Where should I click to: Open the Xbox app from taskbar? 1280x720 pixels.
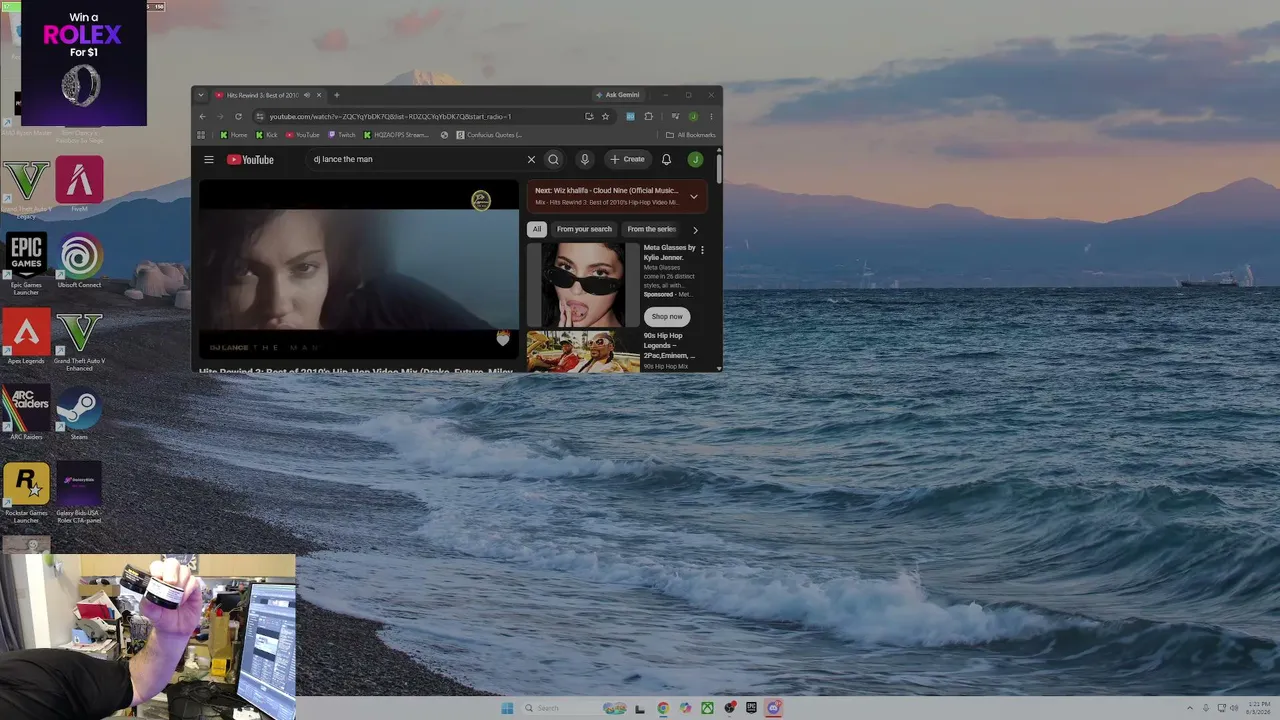pyautogui.click(x=707, y=708)
